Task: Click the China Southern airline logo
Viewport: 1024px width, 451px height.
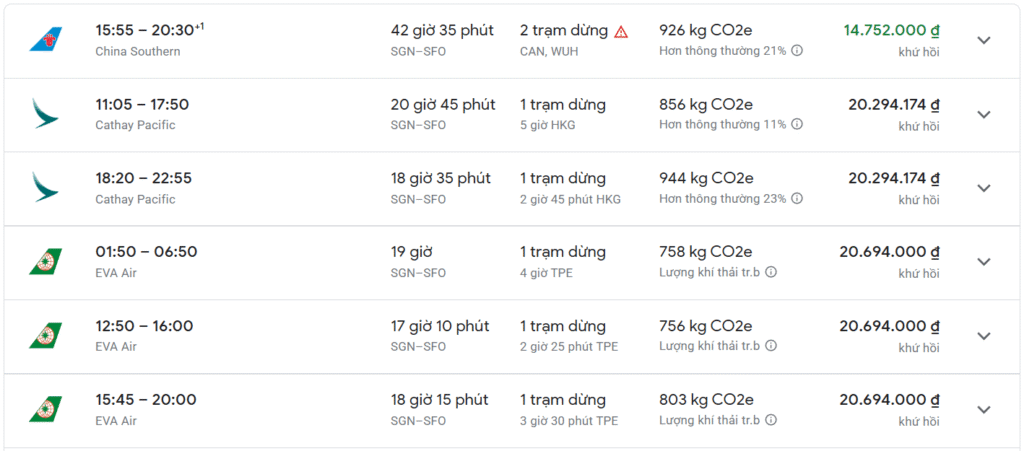Action: tap(45, 40)
